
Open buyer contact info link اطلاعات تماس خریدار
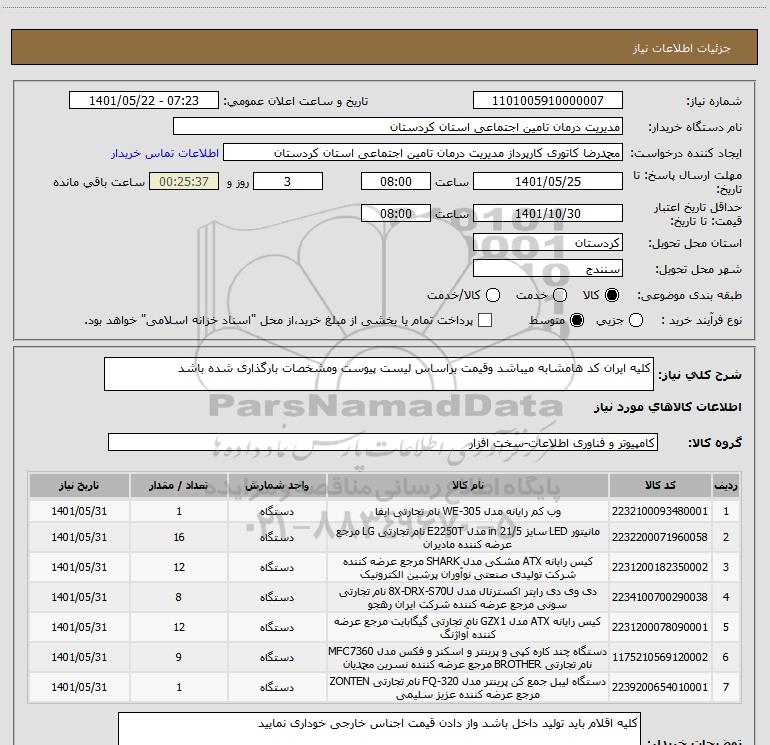tap(165, 153)
